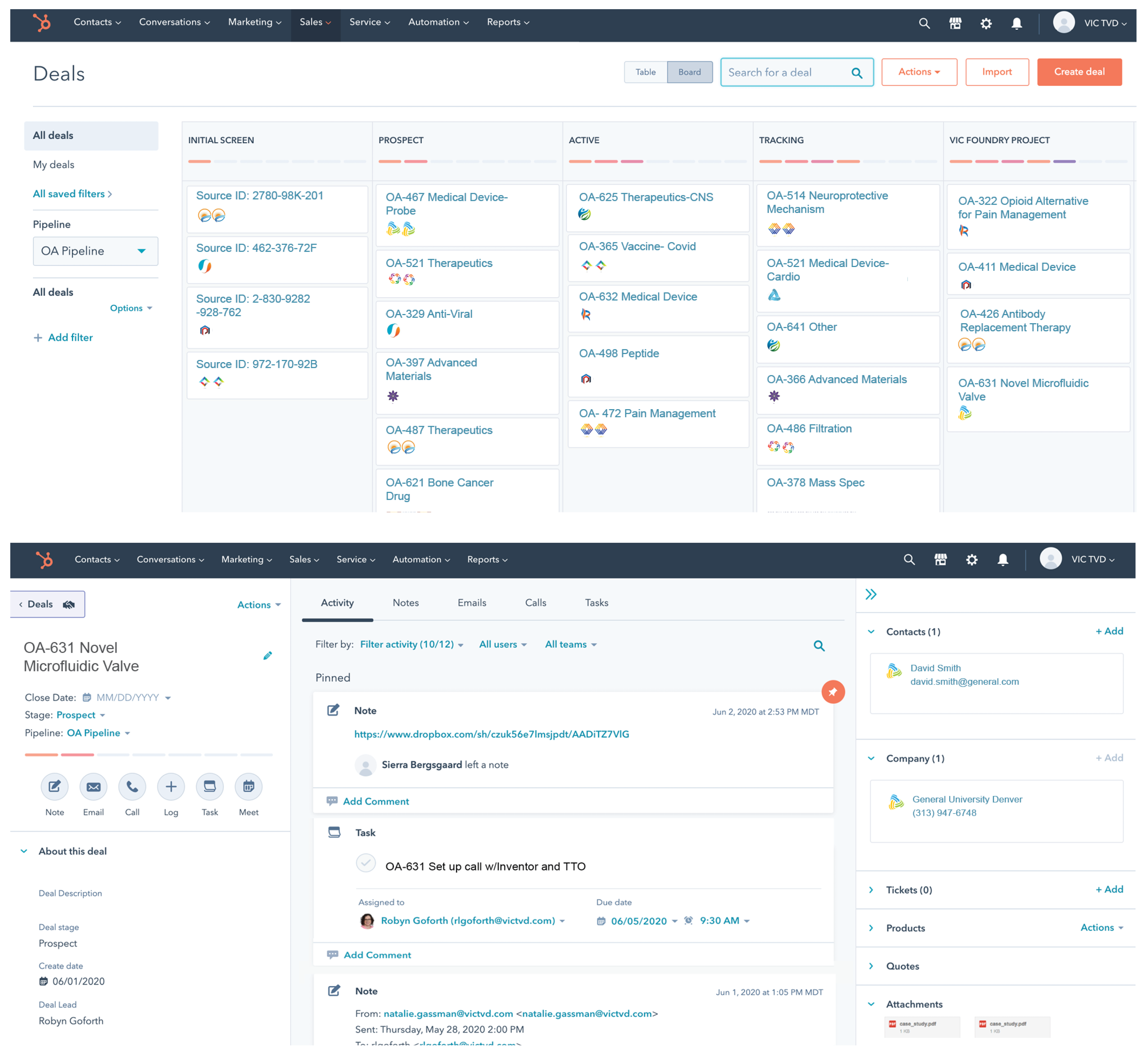Click the Log activity plus icon
1148x1057 pixels.
point(171,786)
